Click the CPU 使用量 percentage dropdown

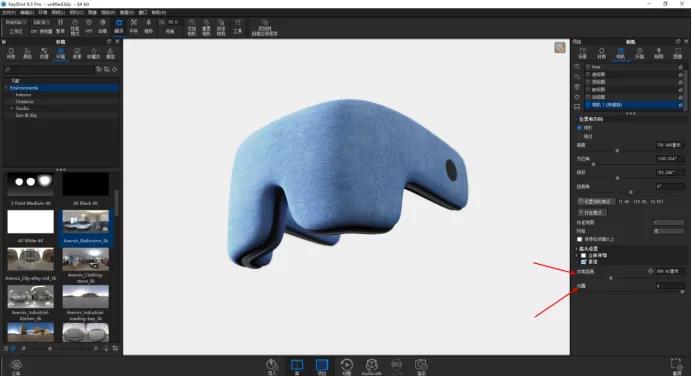[x=41, y=22]
